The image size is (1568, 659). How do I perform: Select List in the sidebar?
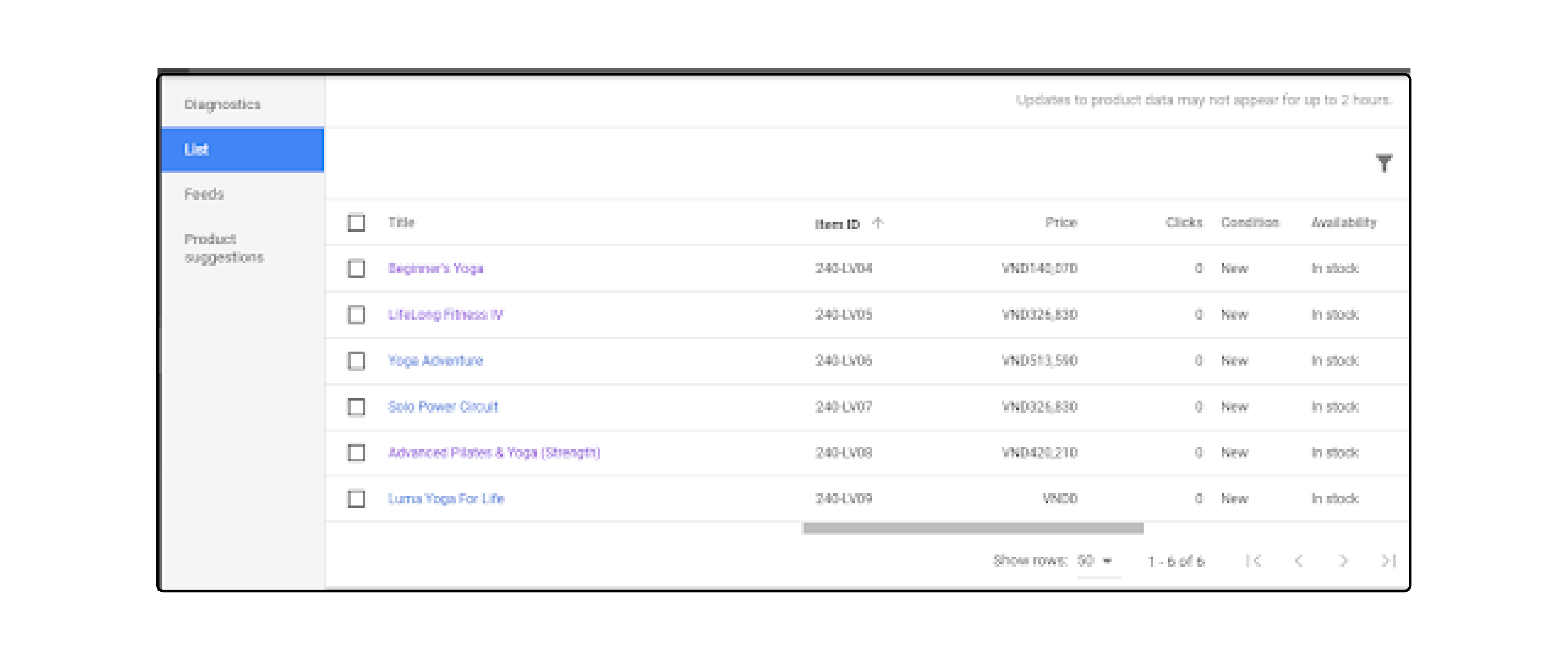click(243, 150)
